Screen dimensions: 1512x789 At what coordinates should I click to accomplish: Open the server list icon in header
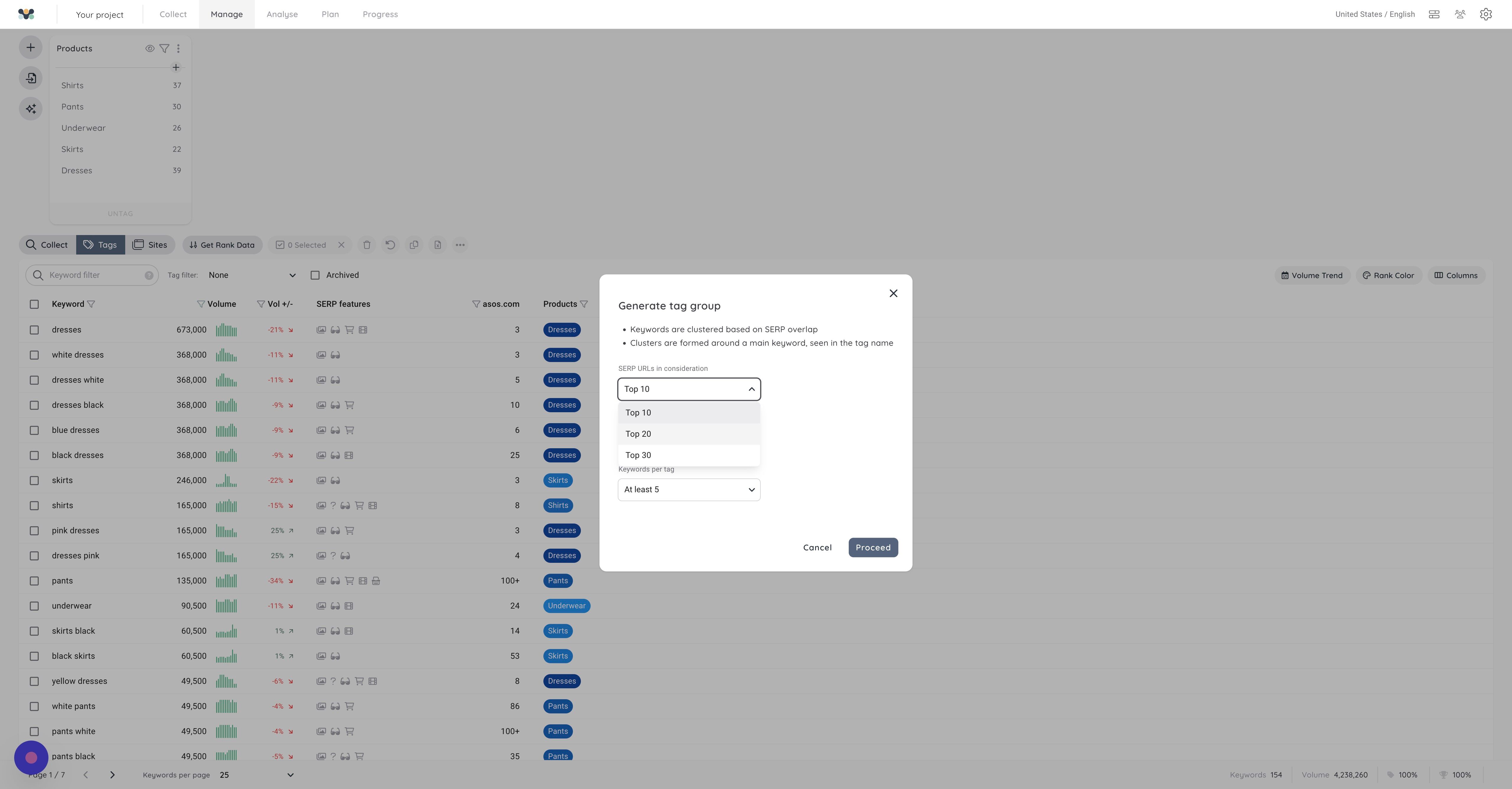tap(1434, 14)
